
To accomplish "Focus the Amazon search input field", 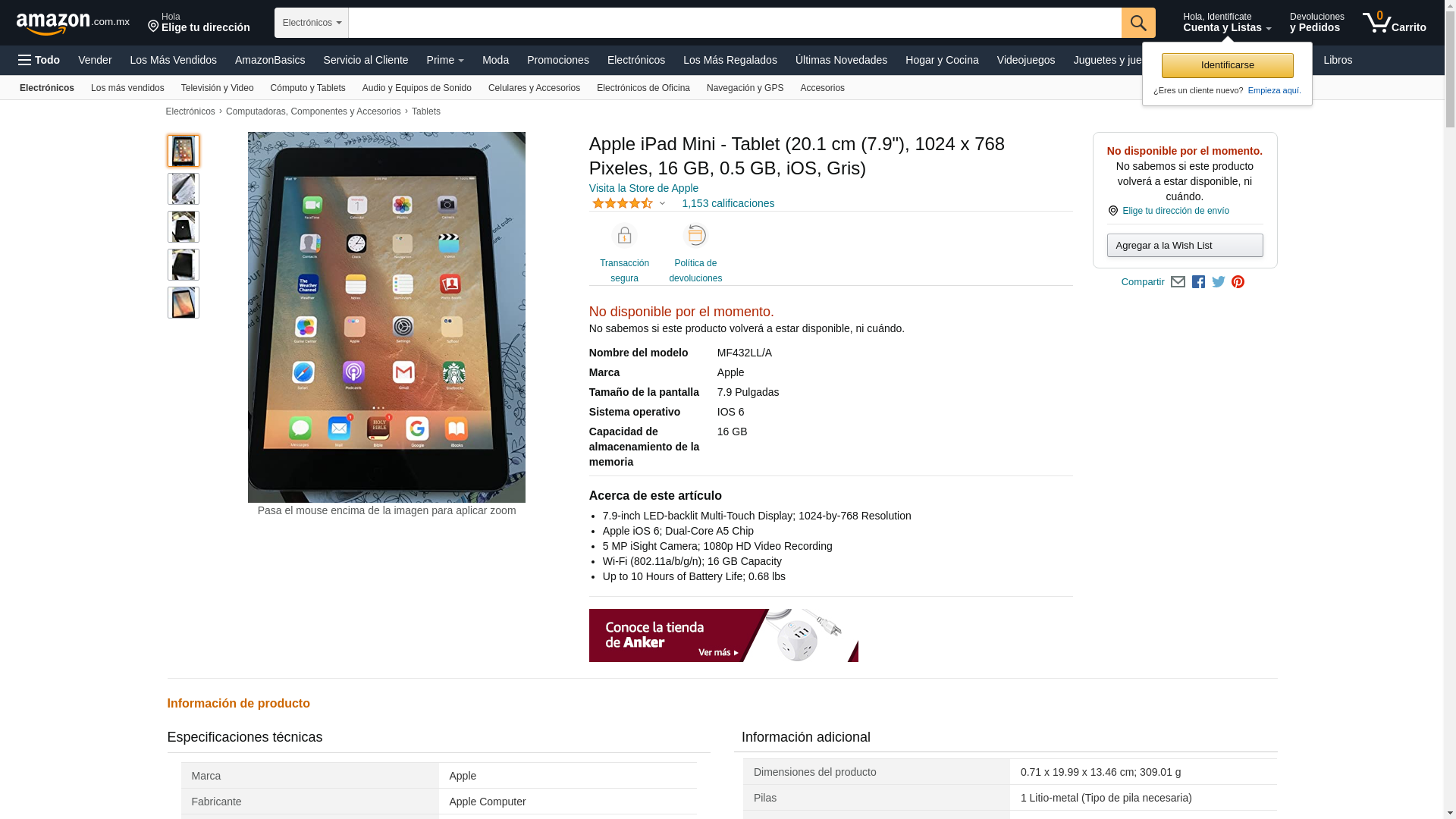I will tap(735, 23).
